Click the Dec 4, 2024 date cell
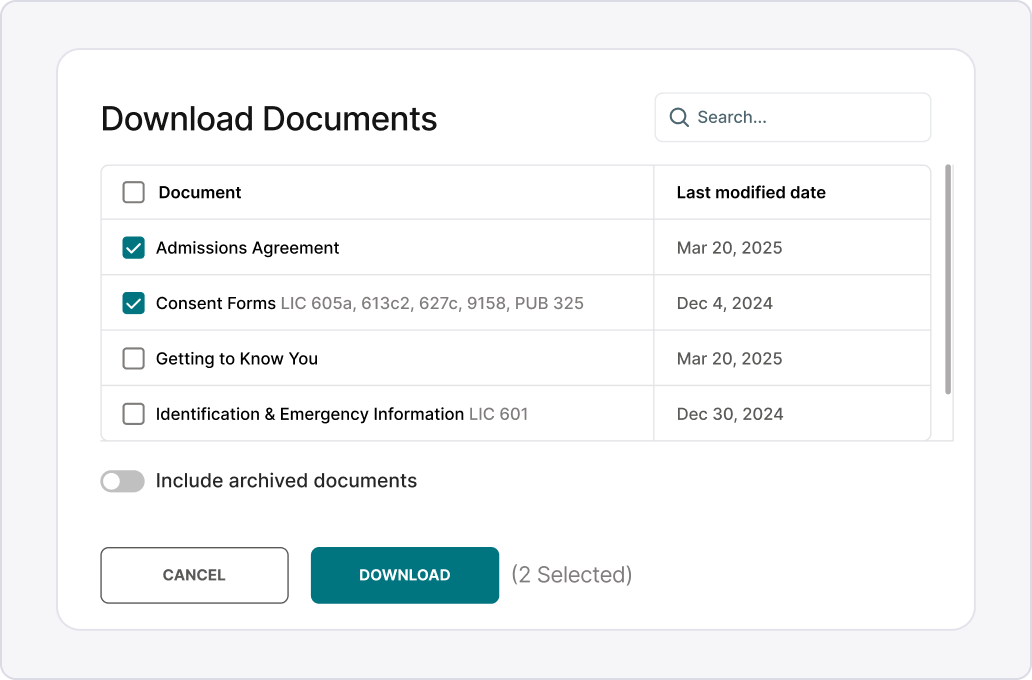Image resolution: width=1032 pixels, height=680 pixels. 725,303
